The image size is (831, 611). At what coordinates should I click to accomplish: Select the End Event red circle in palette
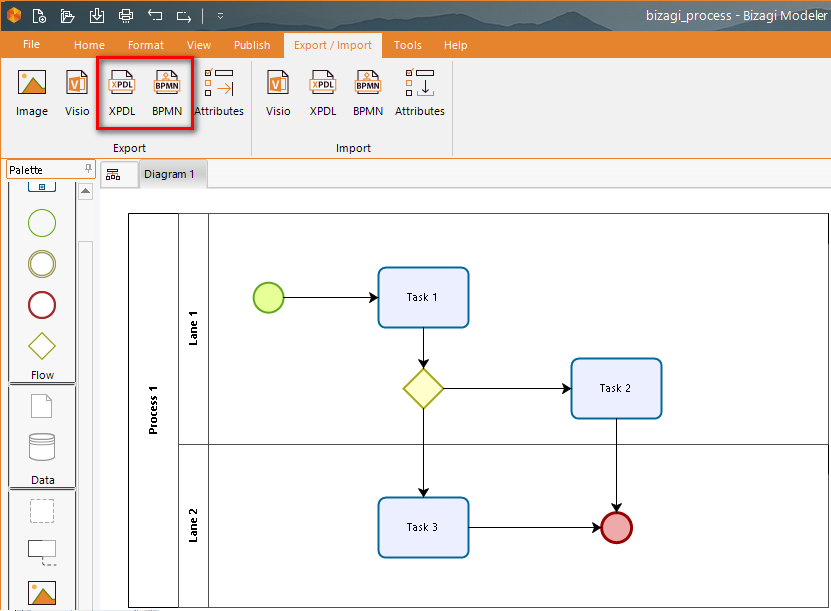42,305
